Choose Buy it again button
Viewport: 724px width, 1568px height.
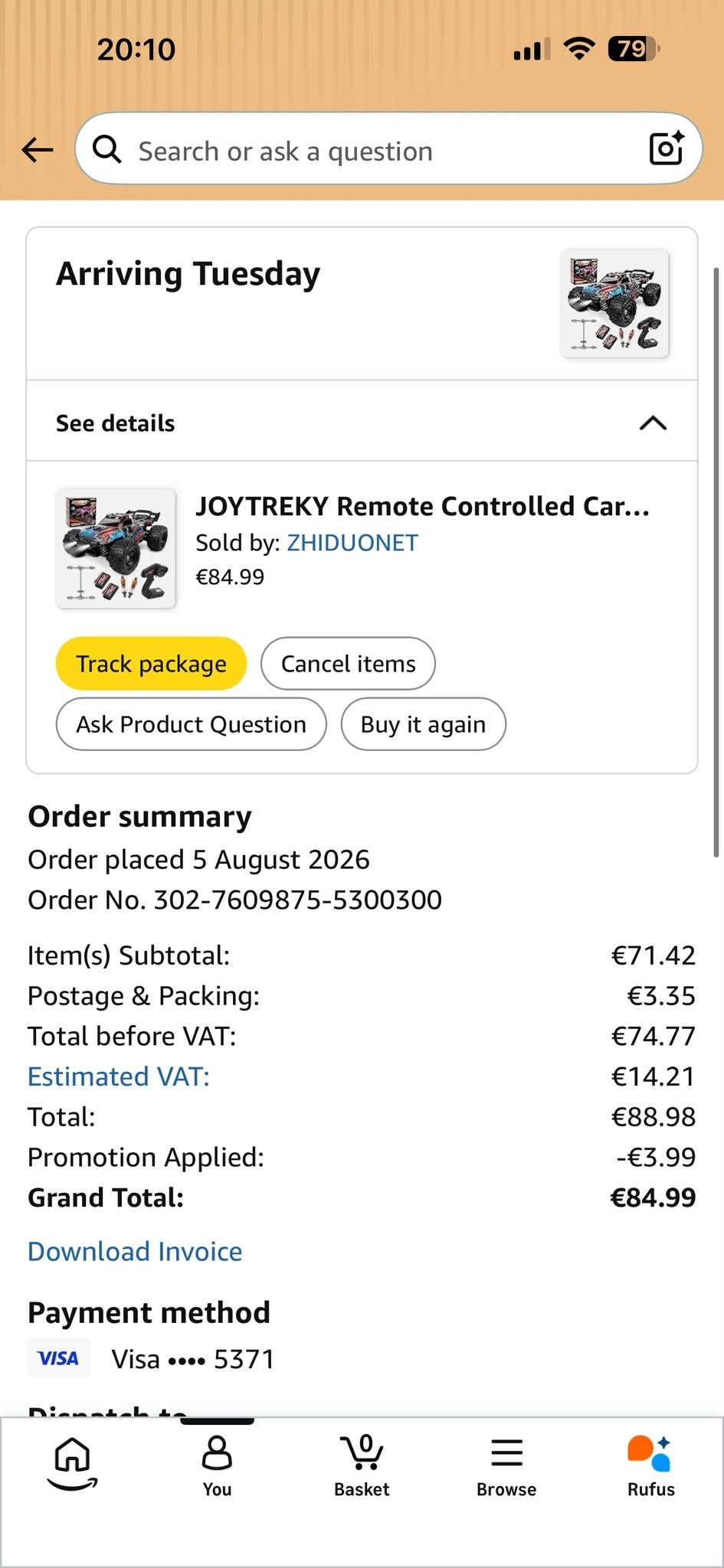point(423,724)
